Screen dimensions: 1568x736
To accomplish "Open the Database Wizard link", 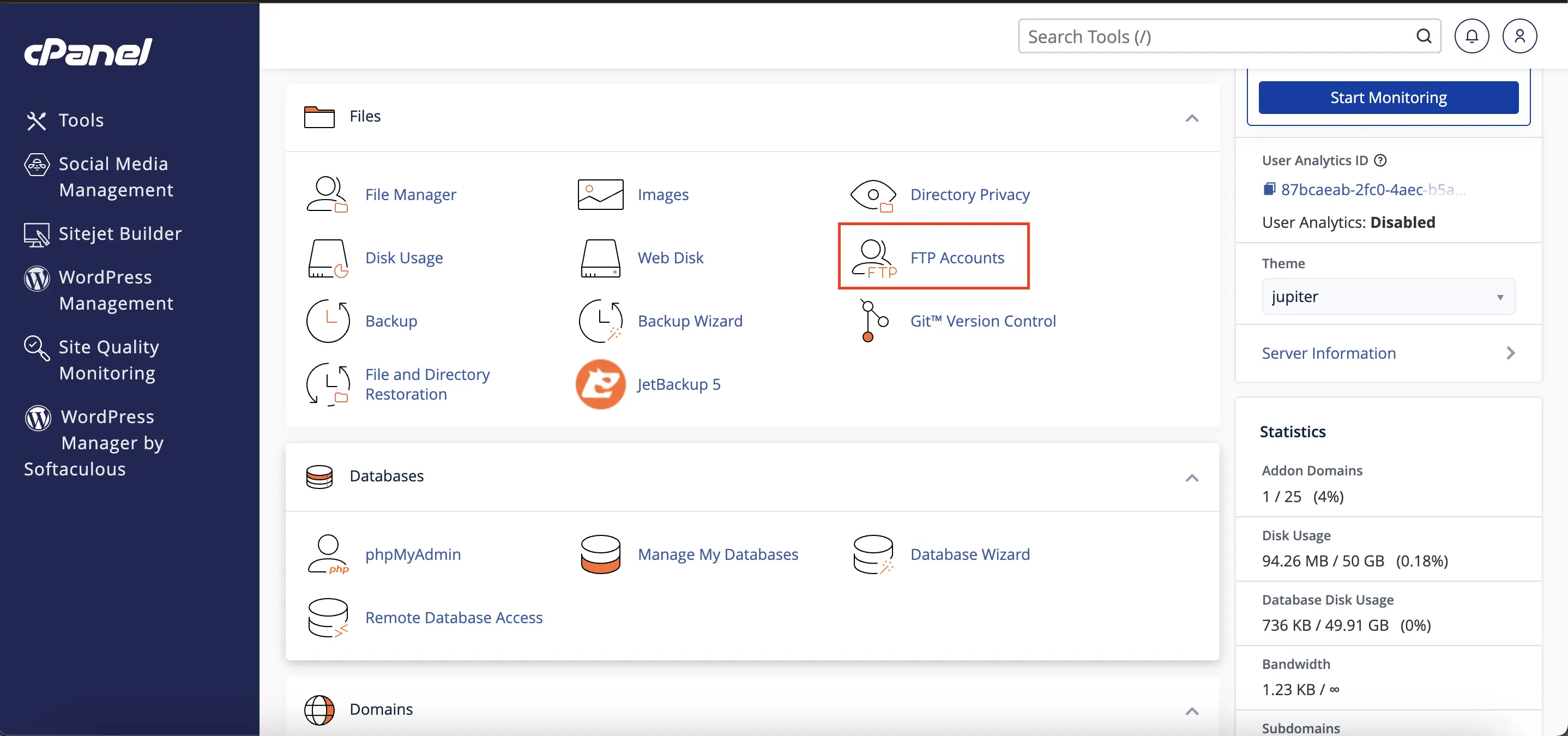I will [x=970, y=554].
